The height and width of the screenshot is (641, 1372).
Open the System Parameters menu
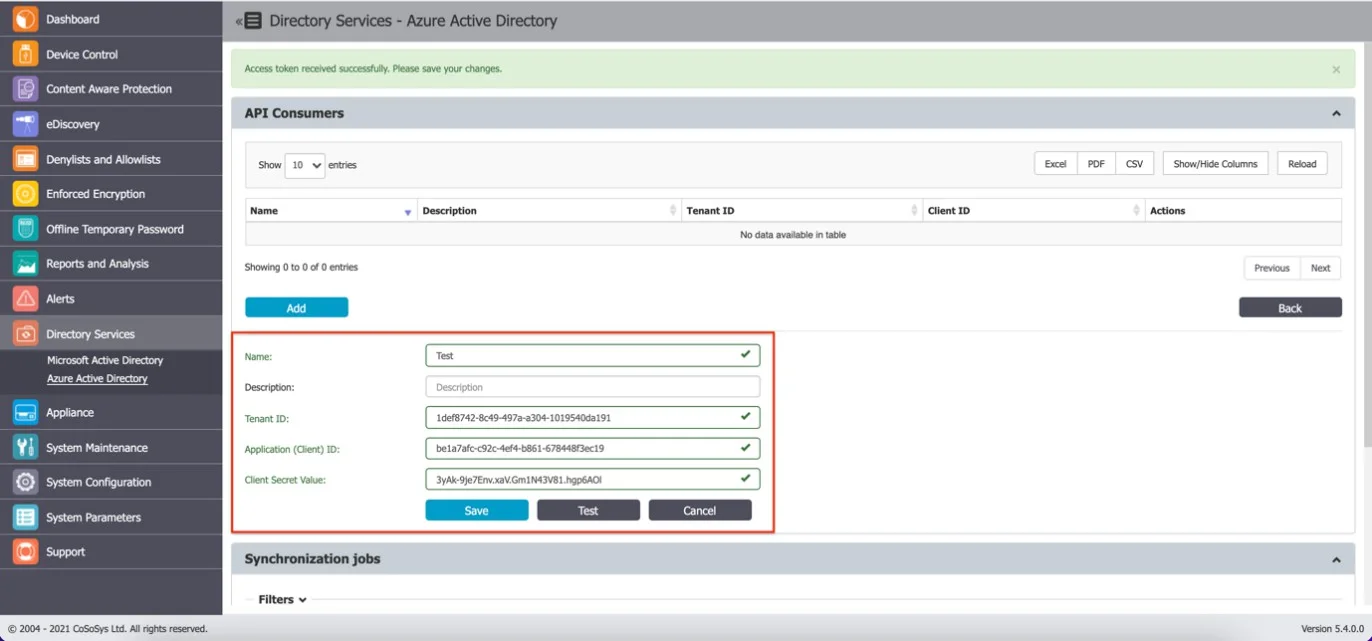pyautogui.click(x=93, y=517)
